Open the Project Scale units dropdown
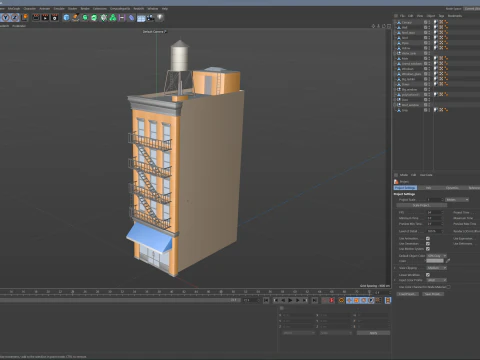480x360 pixels. click(x=457, y=199)
